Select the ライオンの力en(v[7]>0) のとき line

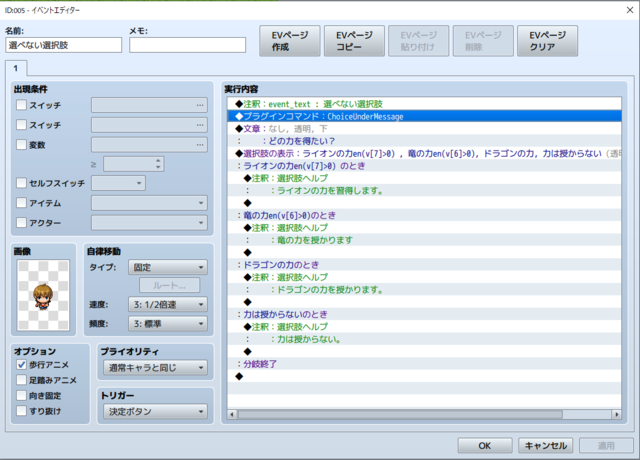pos(424,166)
